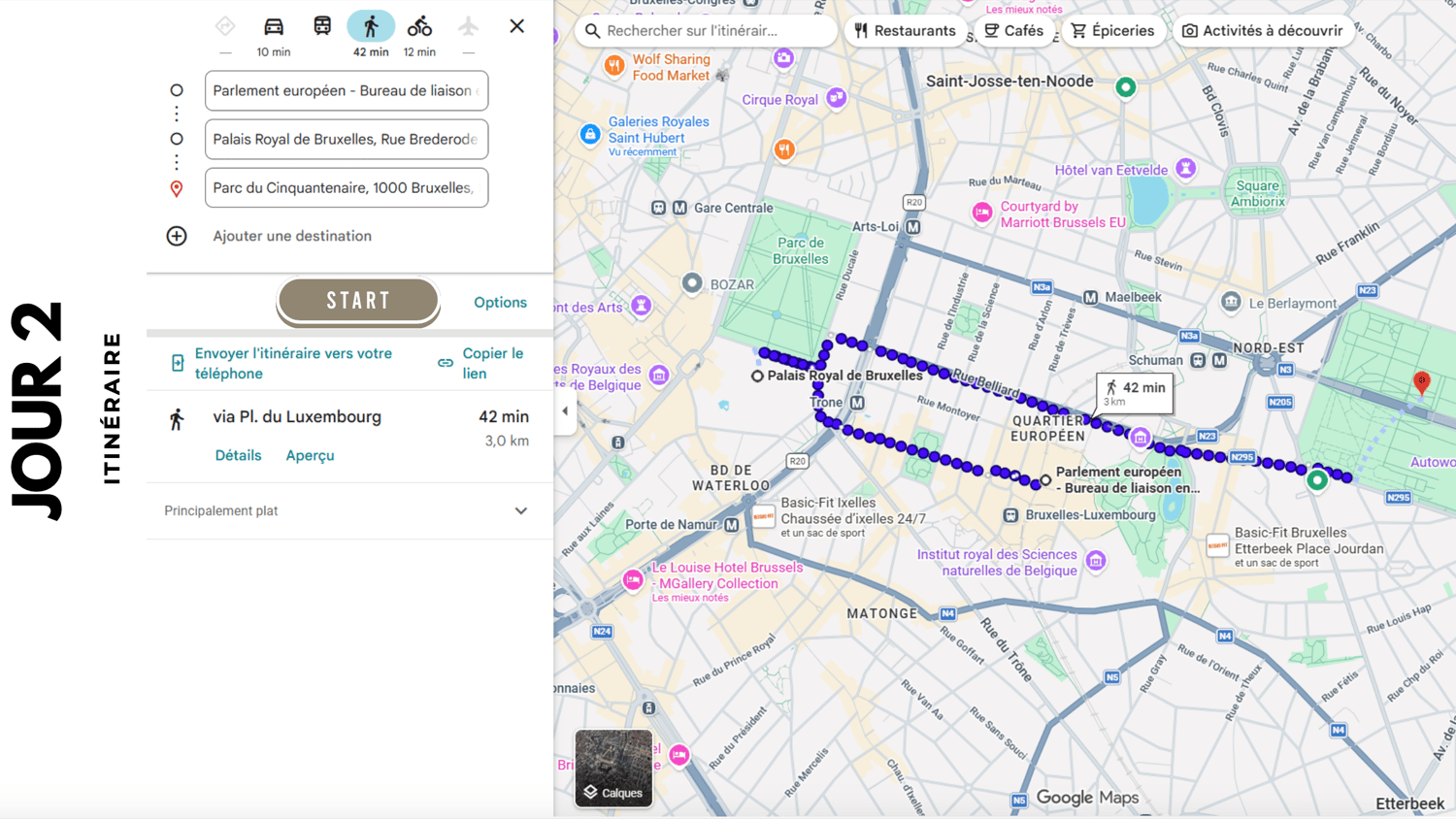The image size is (1456, 819).
Task: Select the walking travel mode icon
Action: tap(371, 26)
